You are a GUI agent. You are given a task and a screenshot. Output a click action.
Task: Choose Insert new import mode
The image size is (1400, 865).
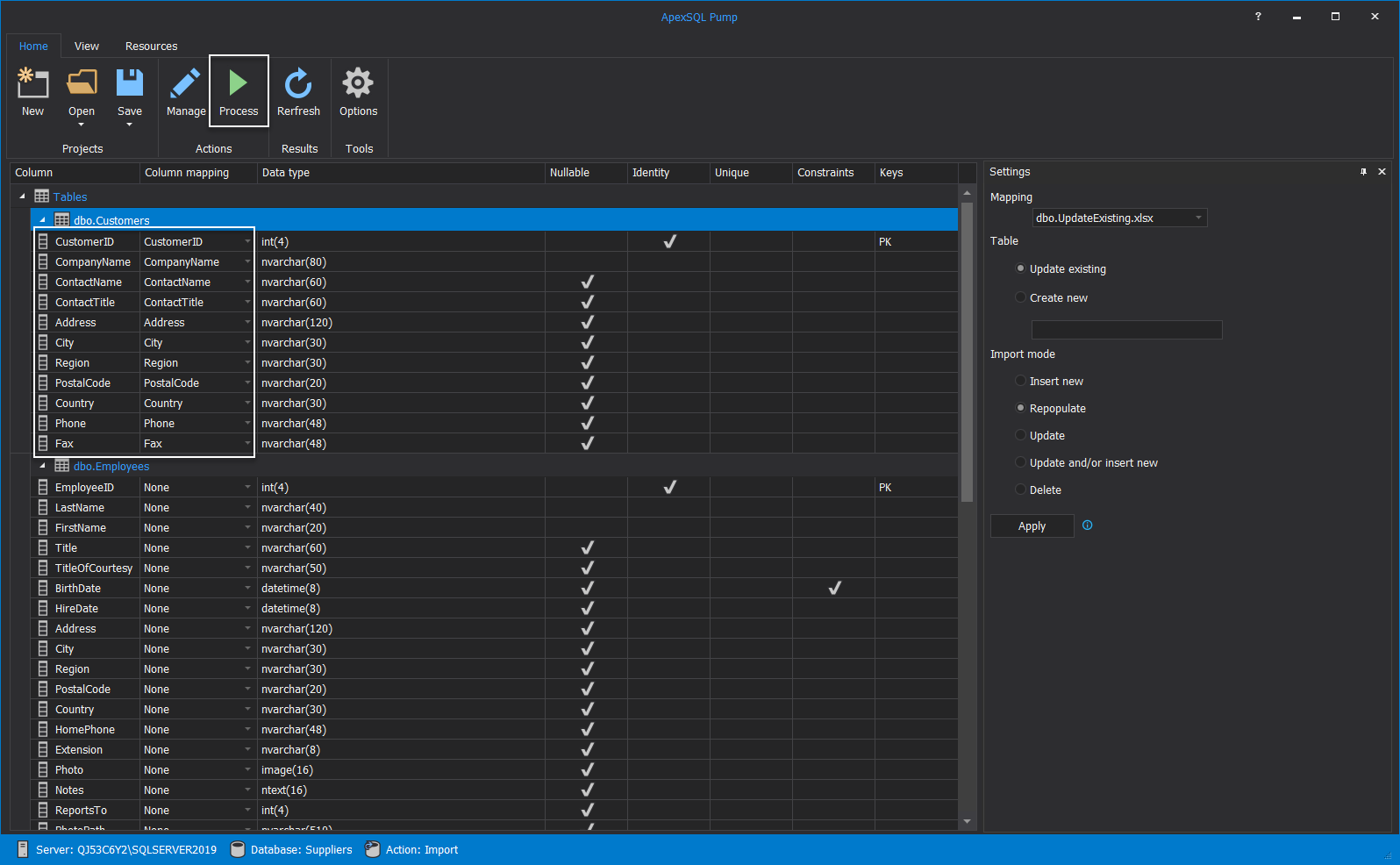tap(1020, 381)
